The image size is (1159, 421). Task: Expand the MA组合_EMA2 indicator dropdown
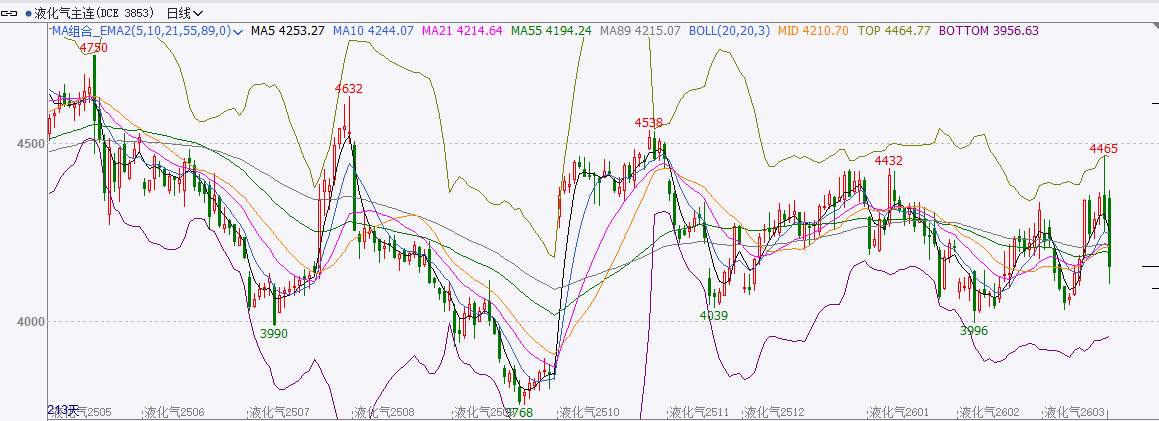pyautogui.click(x=238, y=31)
